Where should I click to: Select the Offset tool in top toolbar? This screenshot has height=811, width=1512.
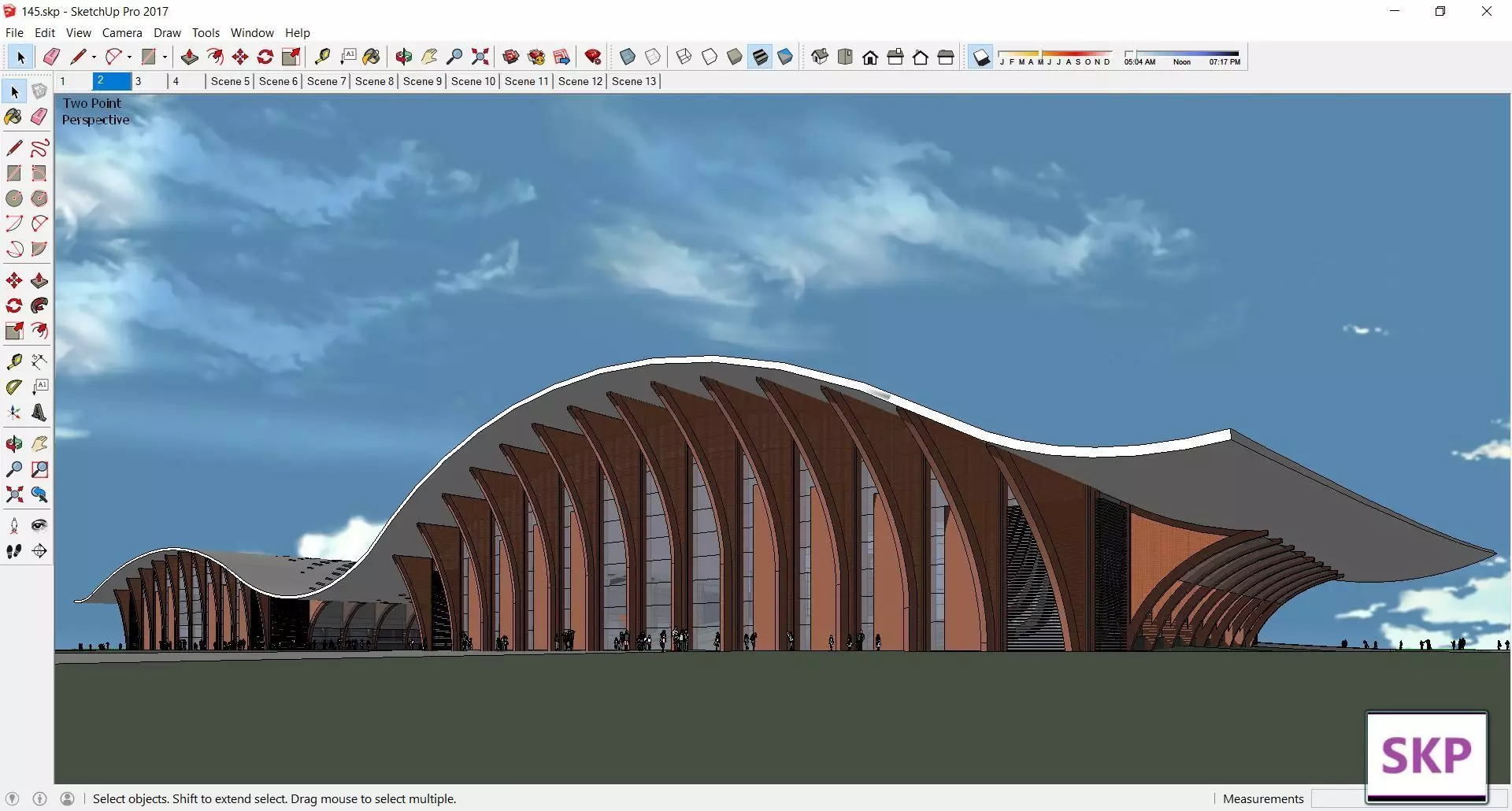pos(215,57)
